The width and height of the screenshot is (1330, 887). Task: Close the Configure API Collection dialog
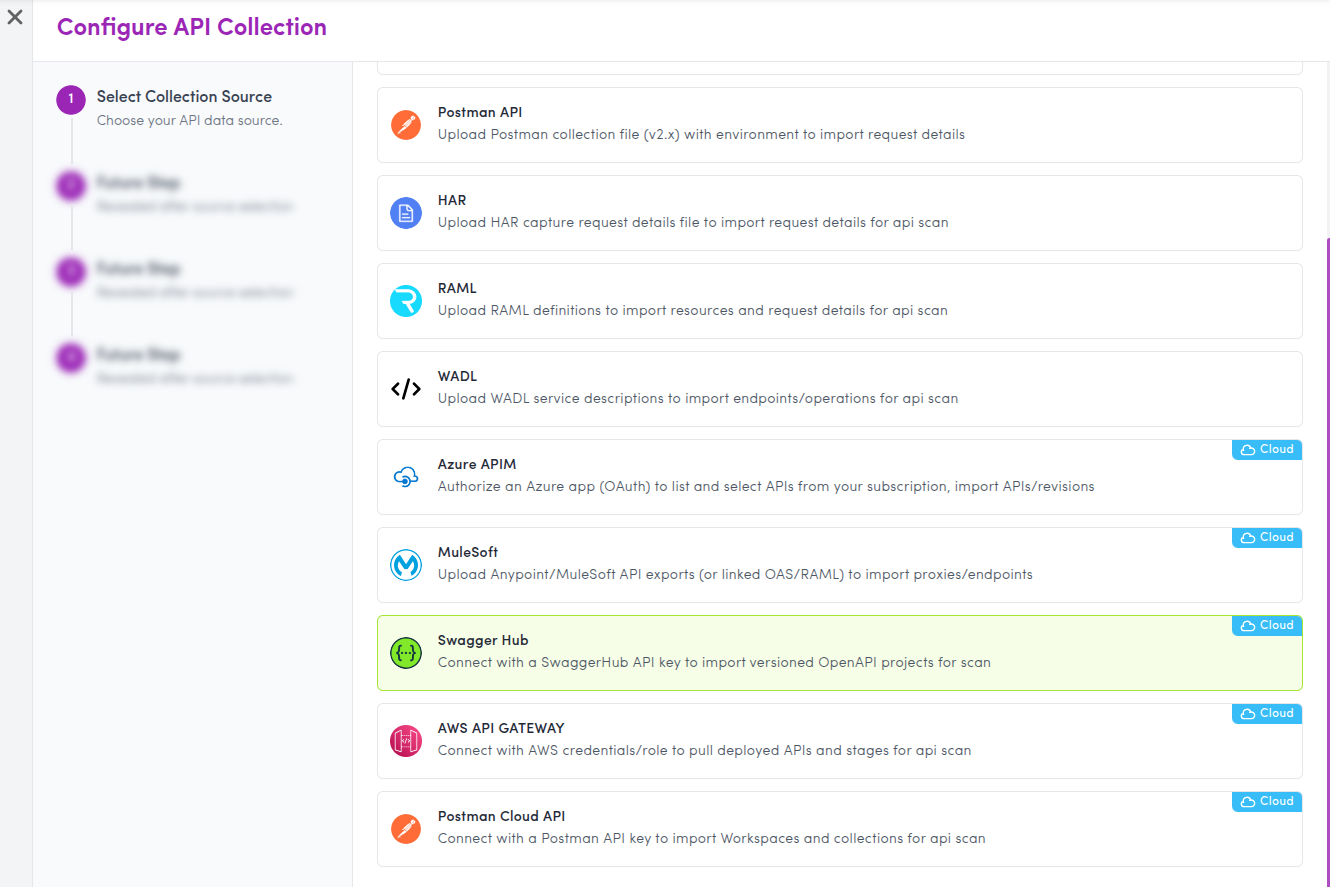click(15, 18)
